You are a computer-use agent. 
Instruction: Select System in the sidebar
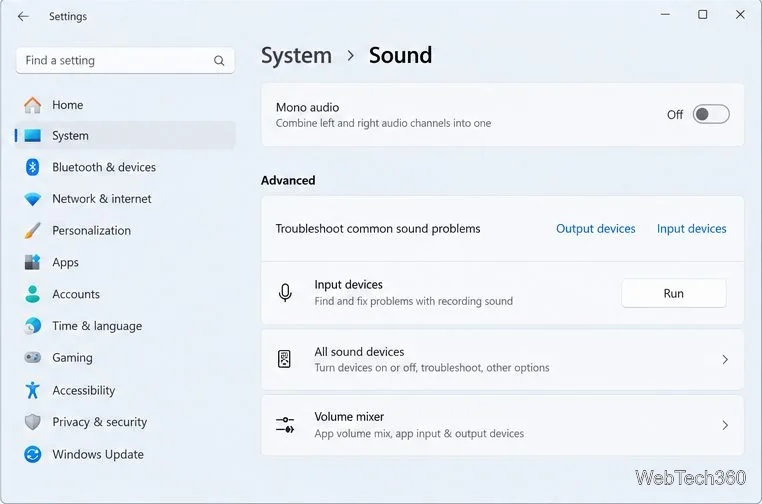click(x=125, y=136)
